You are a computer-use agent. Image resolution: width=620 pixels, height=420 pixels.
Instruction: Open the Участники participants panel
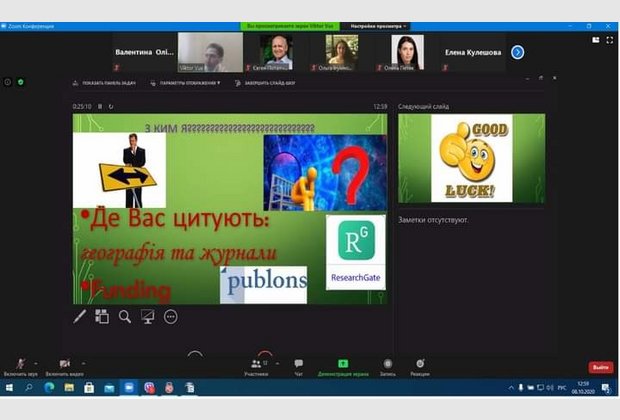(x=256, y=367)
